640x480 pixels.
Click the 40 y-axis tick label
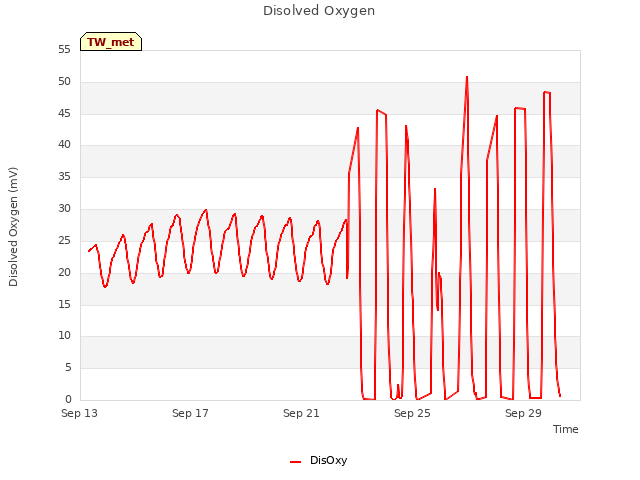(64, 144)
